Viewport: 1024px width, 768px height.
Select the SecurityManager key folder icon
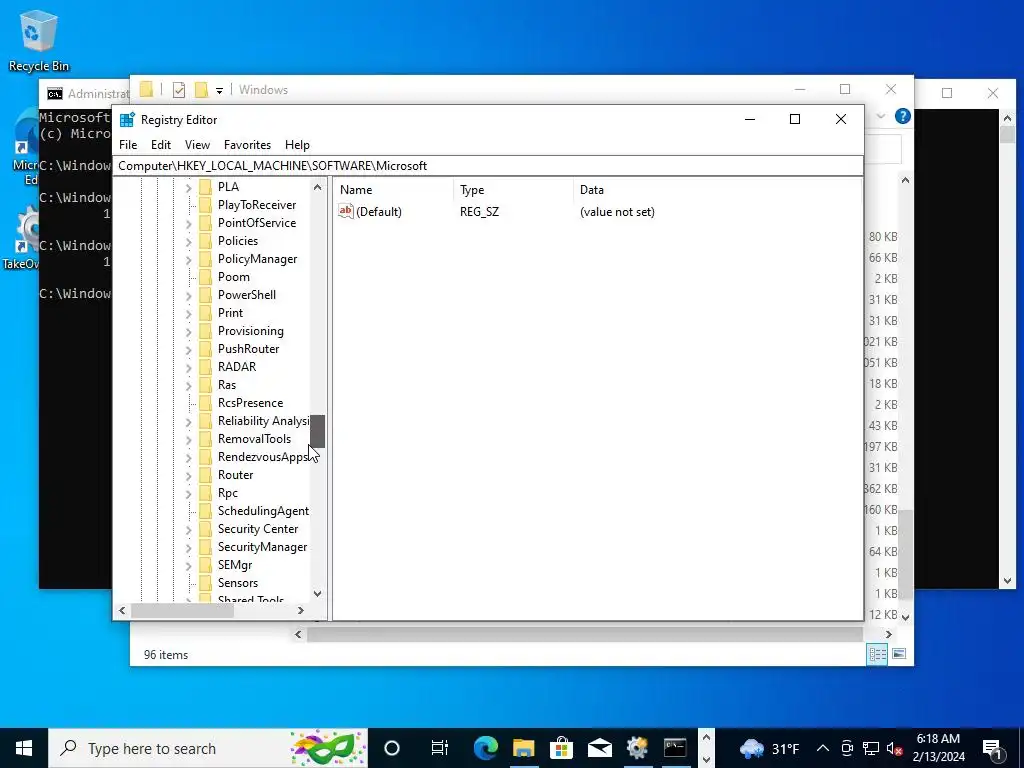coord(206,547)
